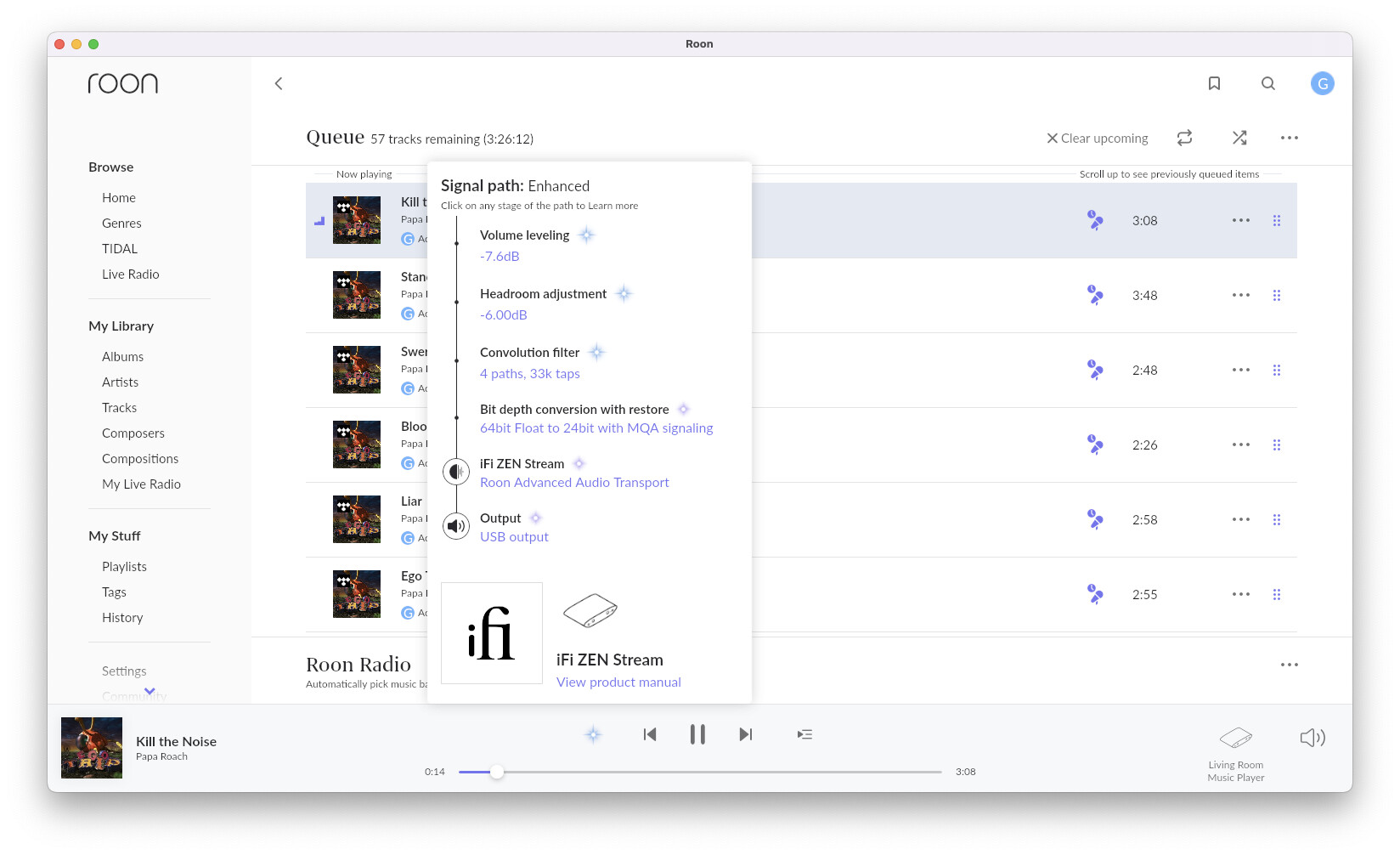Open more options for the 2:48 track
Viewport: 1400px width, 855px height.
[1241, 370]
